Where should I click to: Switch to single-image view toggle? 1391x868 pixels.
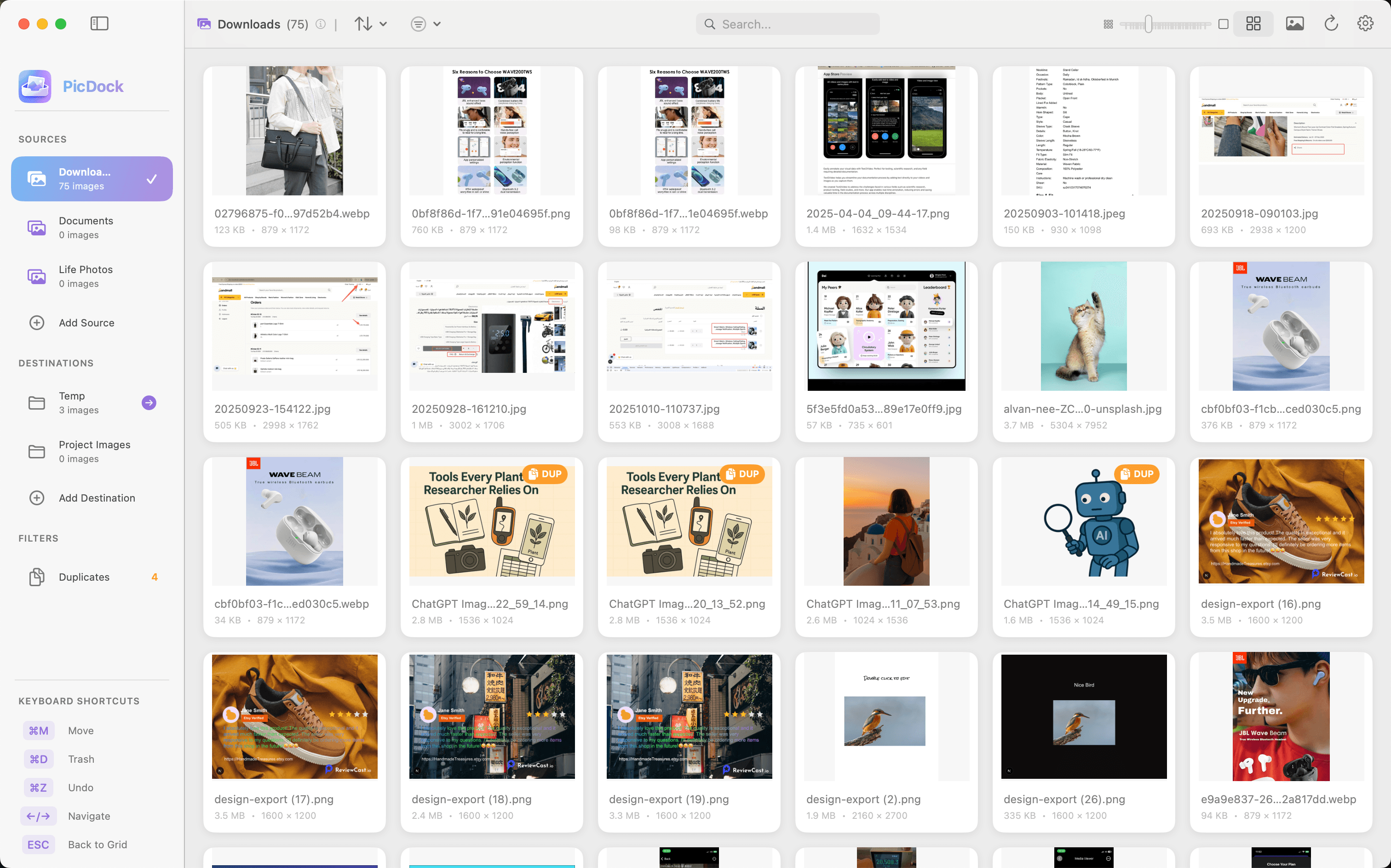tap(1224, 23)
